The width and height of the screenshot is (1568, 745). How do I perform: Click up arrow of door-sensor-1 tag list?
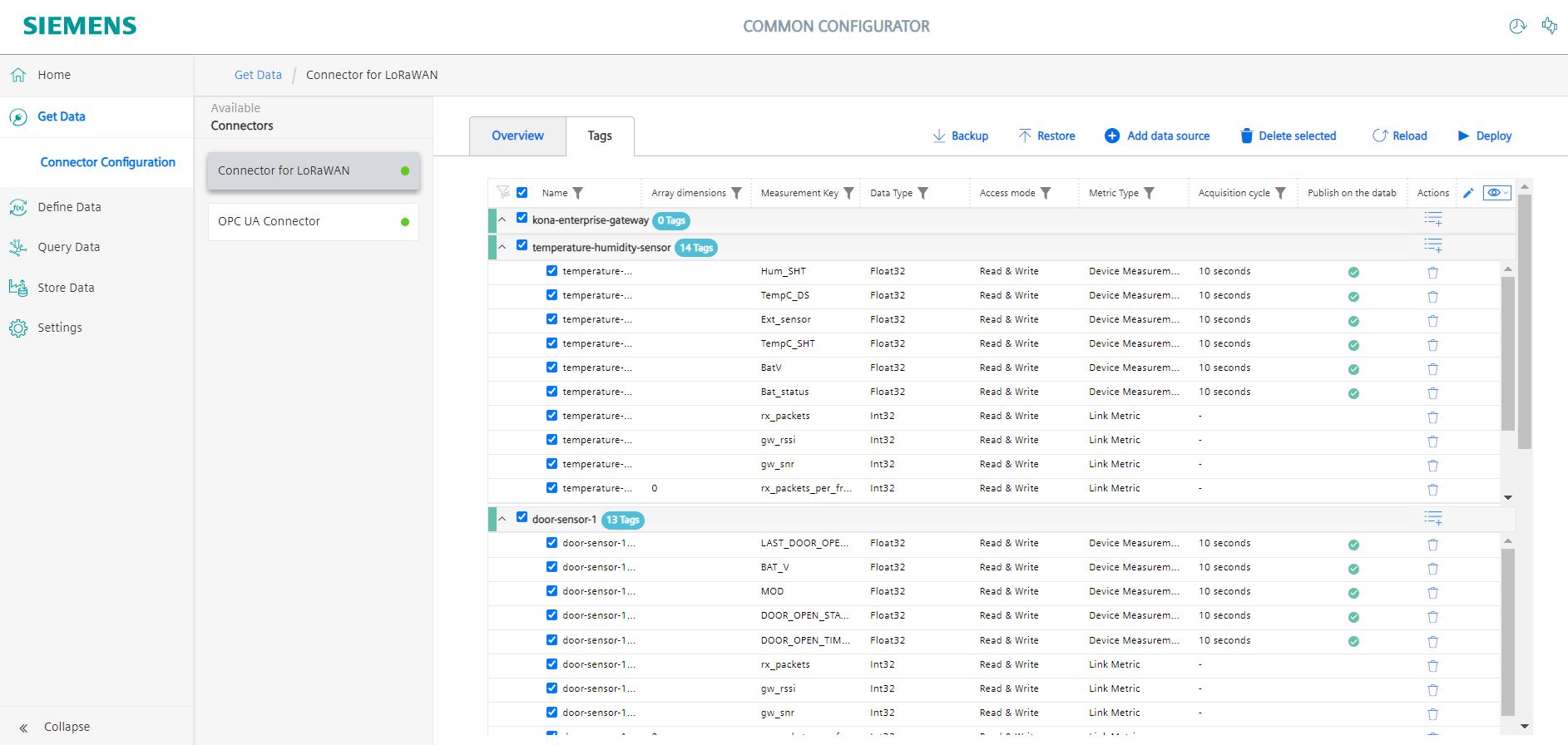1507,541
